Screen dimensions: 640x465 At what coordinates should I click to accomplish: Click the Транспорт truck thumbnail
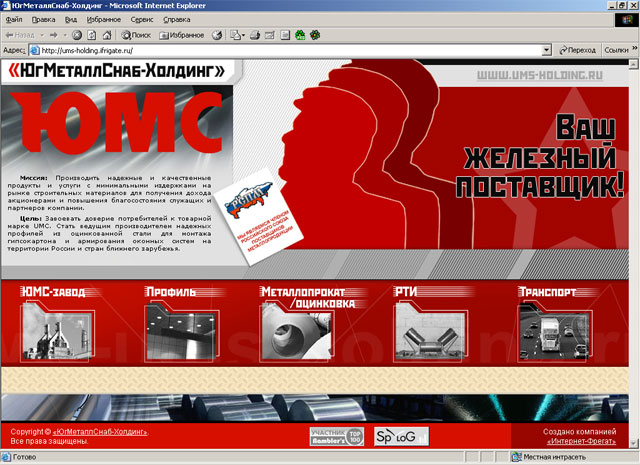[x=554, y=332]
